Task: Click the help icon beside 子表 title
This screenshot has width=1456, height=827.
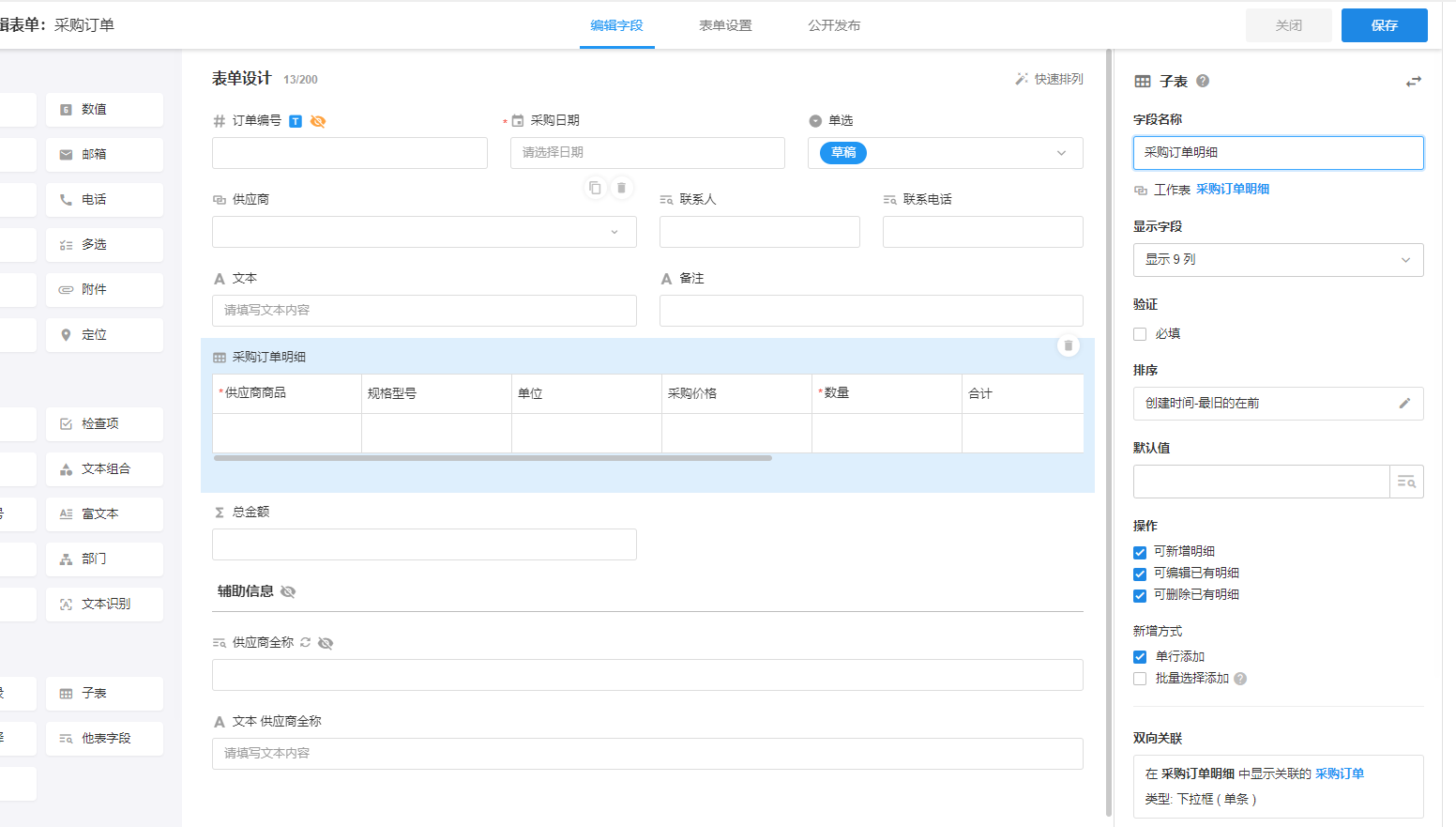Action: [x=1203, y=81]
